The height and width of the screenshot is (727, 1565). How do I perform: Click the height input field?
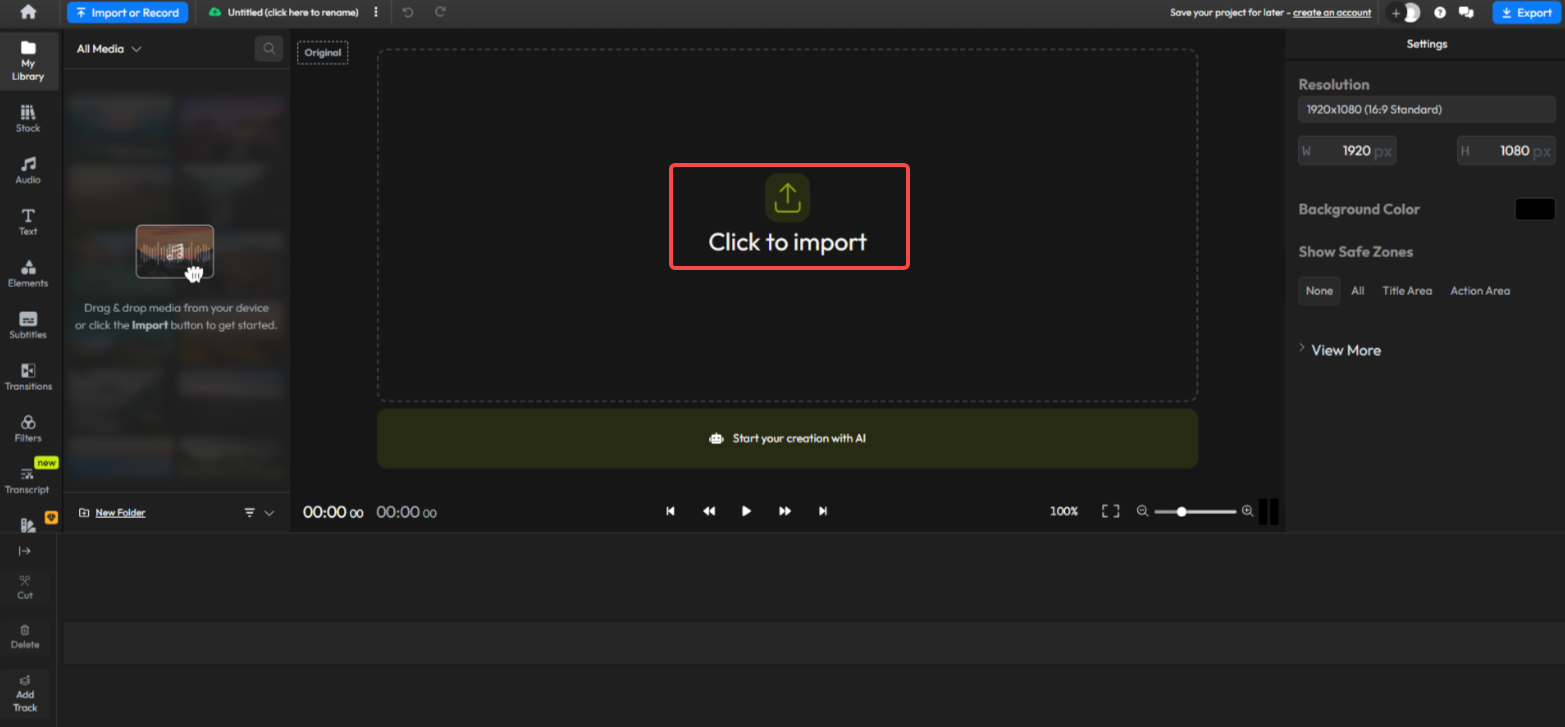pos(1506,151)
